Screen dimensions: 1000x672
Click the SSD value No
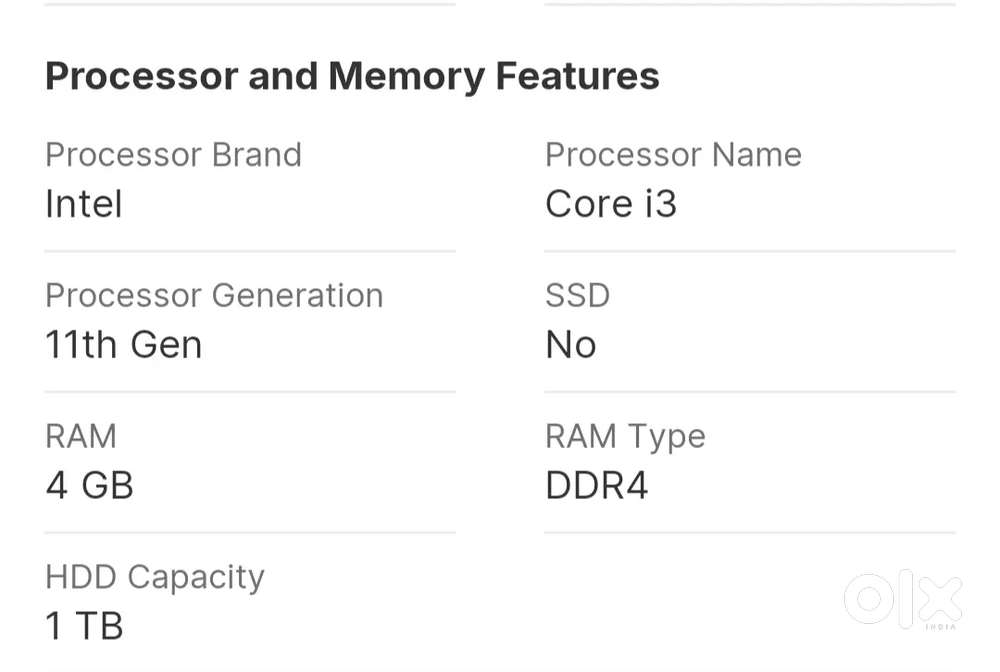(x=571, y=345)
